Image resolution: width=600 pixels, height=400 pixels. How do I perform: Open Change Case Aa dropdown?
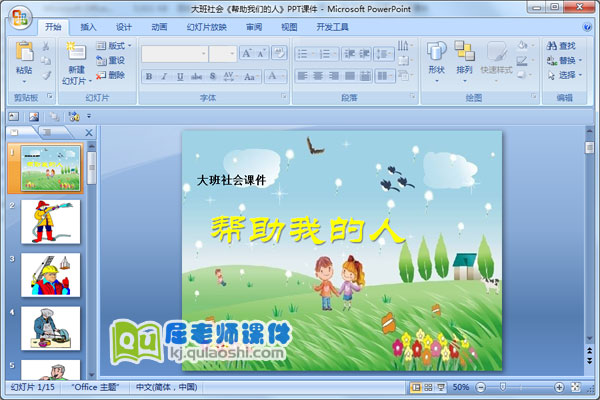[251, 76]
